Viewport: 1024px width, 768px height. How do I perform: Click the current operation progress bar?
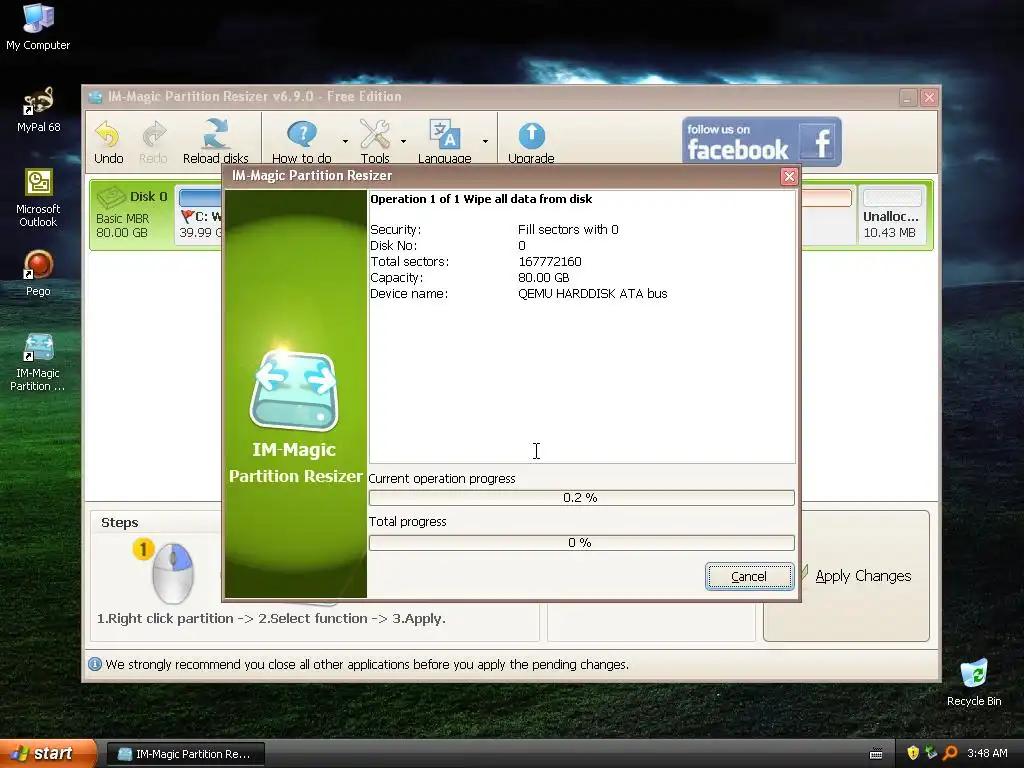coord(581,498)
